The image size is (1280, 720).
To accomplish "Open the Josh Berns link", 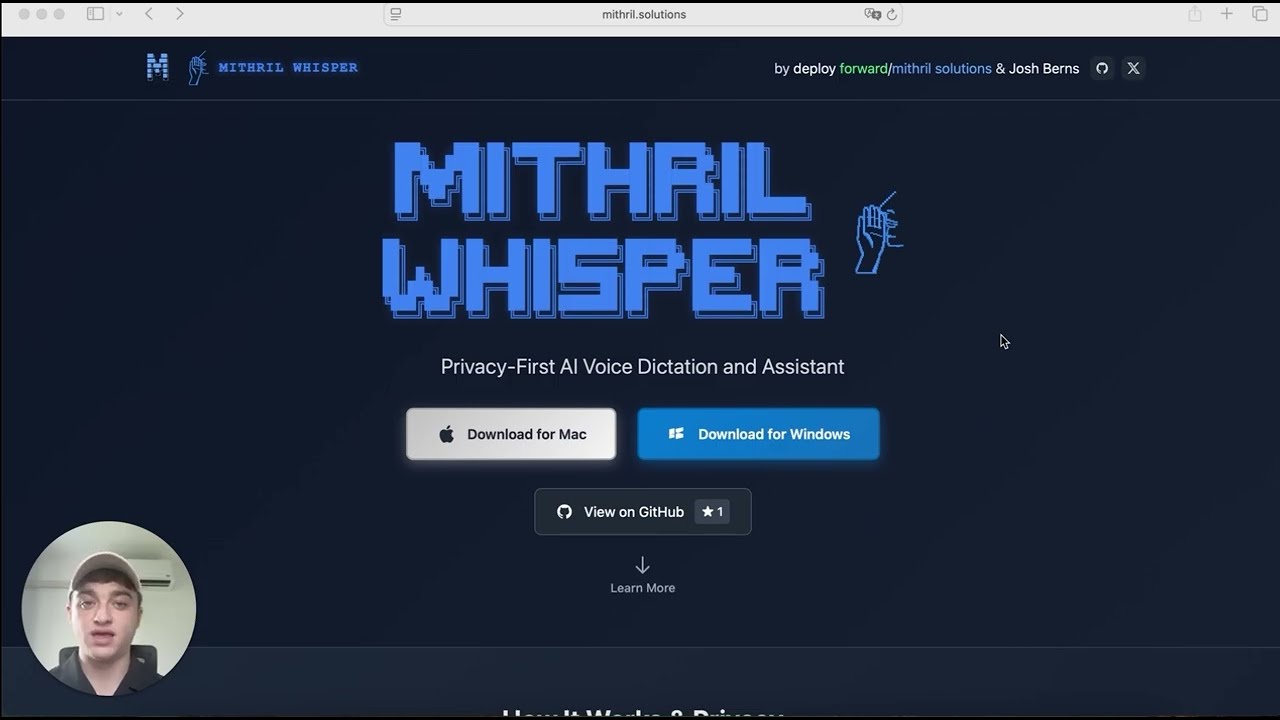I will click(1044, 69).
